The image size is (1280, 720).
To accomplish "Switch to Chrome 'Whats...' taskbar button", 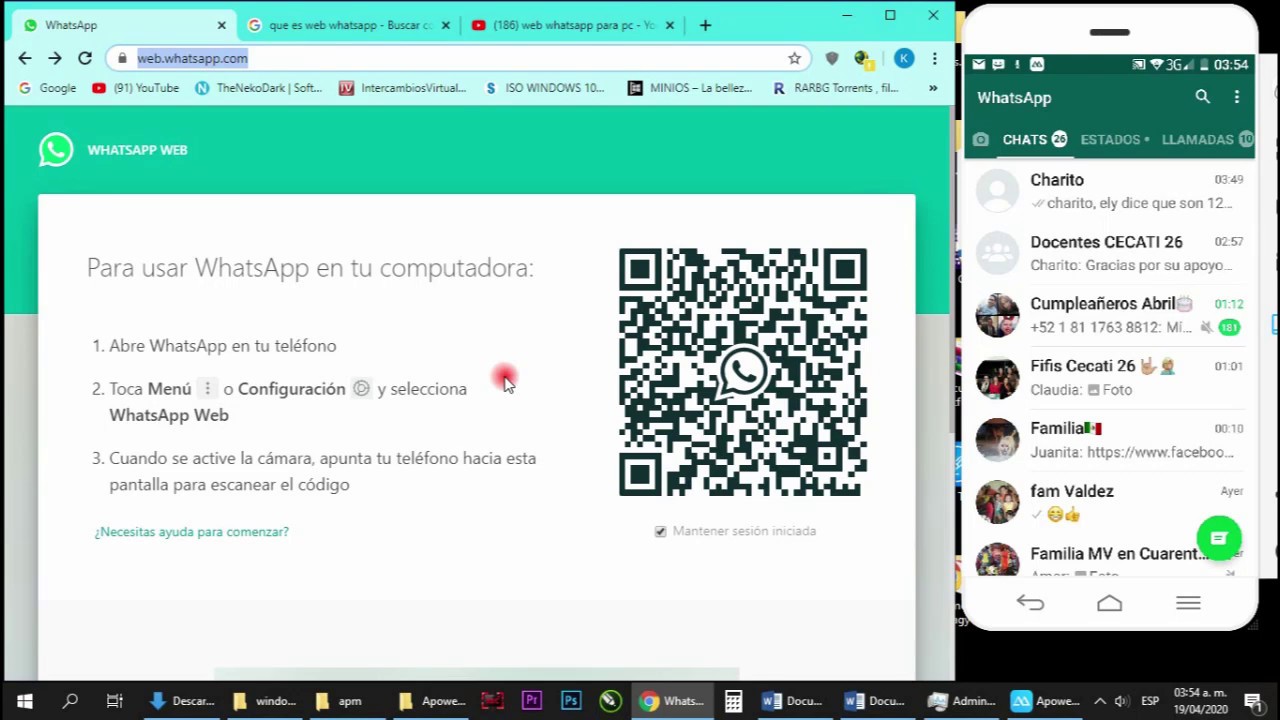I will pyautogui.click(x=673, y=701).
